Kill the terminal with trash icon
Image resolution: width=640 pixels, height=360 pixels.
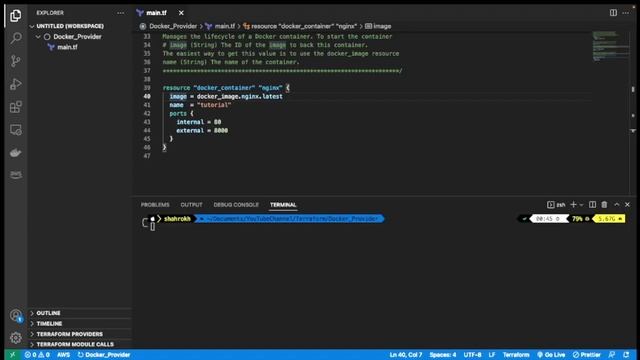(604, 204)
